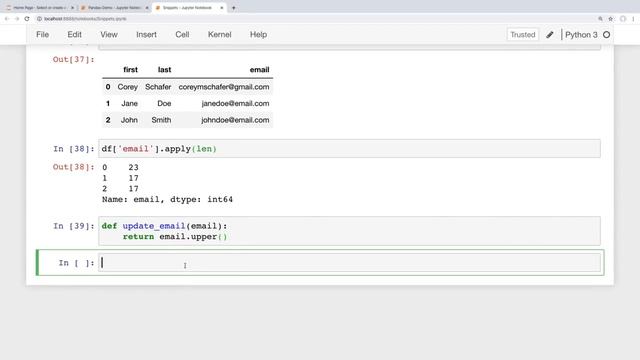The height and width of the screenshot is (360, 640).
Task: Click the 'John' table cell
Action: tap(129, 120)
